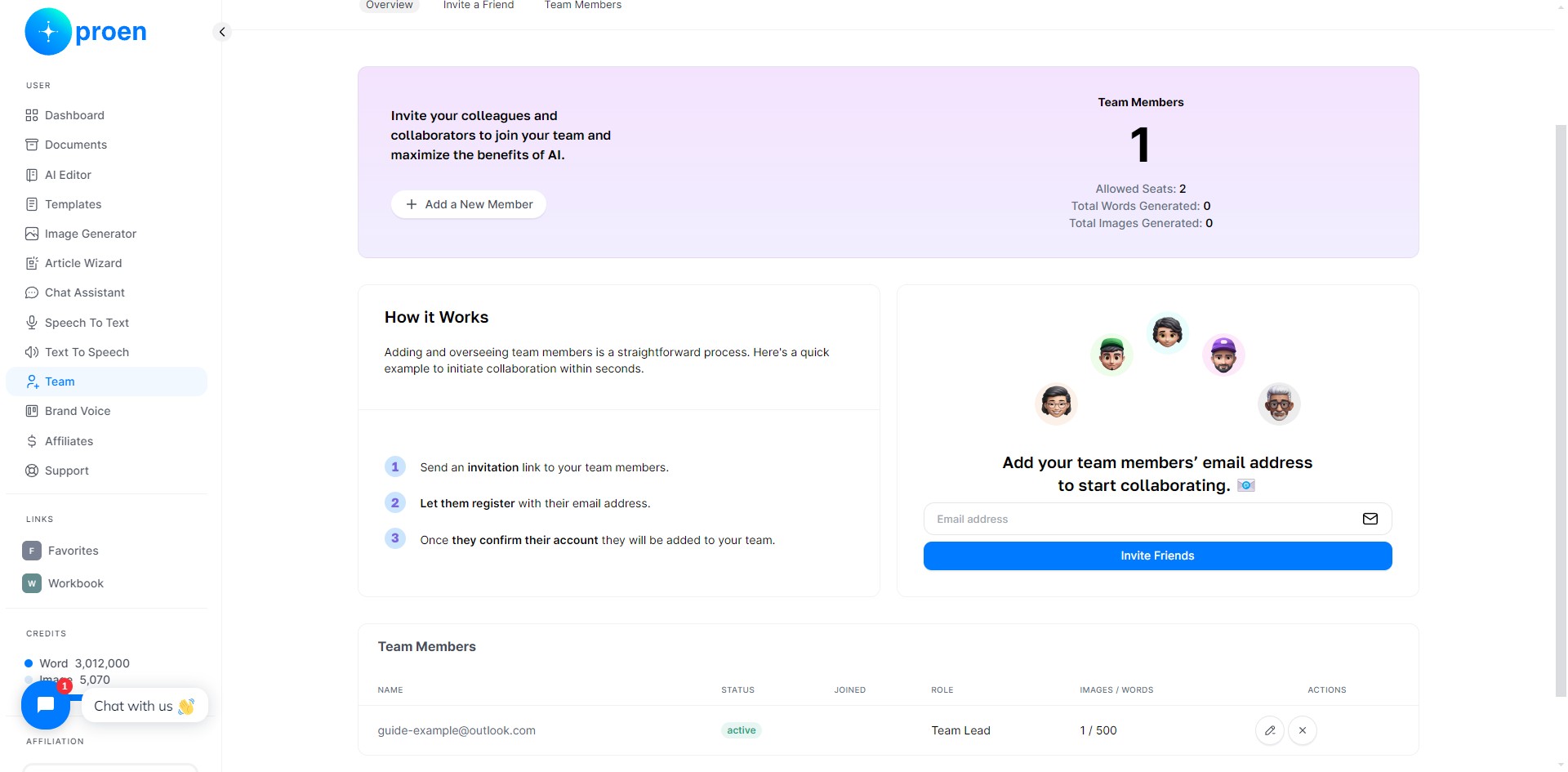Switch to the Invite a Friend tab
The width and height of the screenshot is (1568, 772).
tap(479, 5)
